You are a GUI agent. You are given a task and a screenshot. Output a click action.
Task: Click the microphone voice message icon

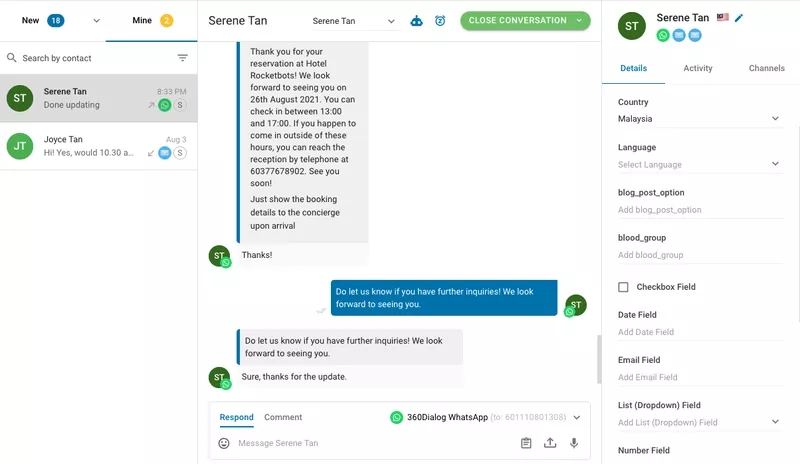coord(574,443)
